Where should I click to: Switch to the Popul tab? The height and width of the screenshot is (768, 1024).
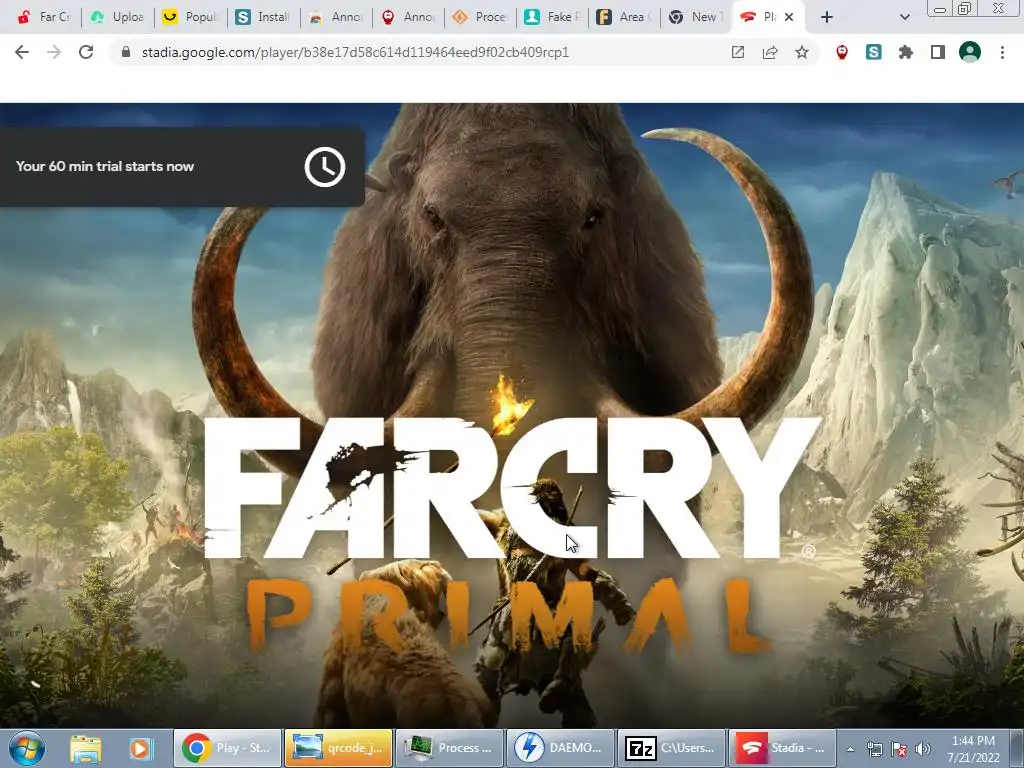pyautogui.click(x=191, y=17)
